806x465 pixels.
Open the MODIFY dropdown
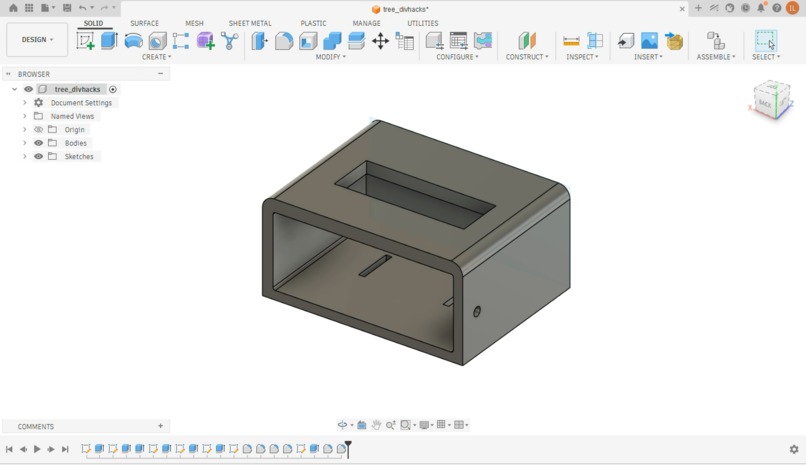point(331,57)
